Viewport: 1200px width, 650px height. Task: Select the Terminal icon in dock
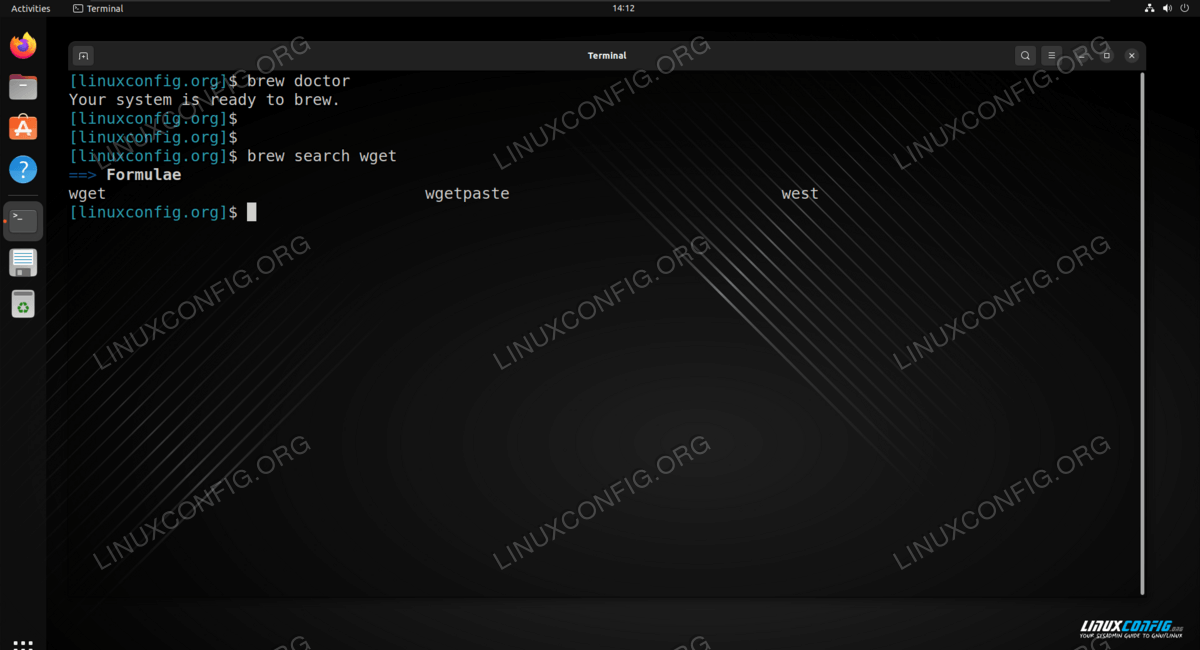click(x=23, y=222)
